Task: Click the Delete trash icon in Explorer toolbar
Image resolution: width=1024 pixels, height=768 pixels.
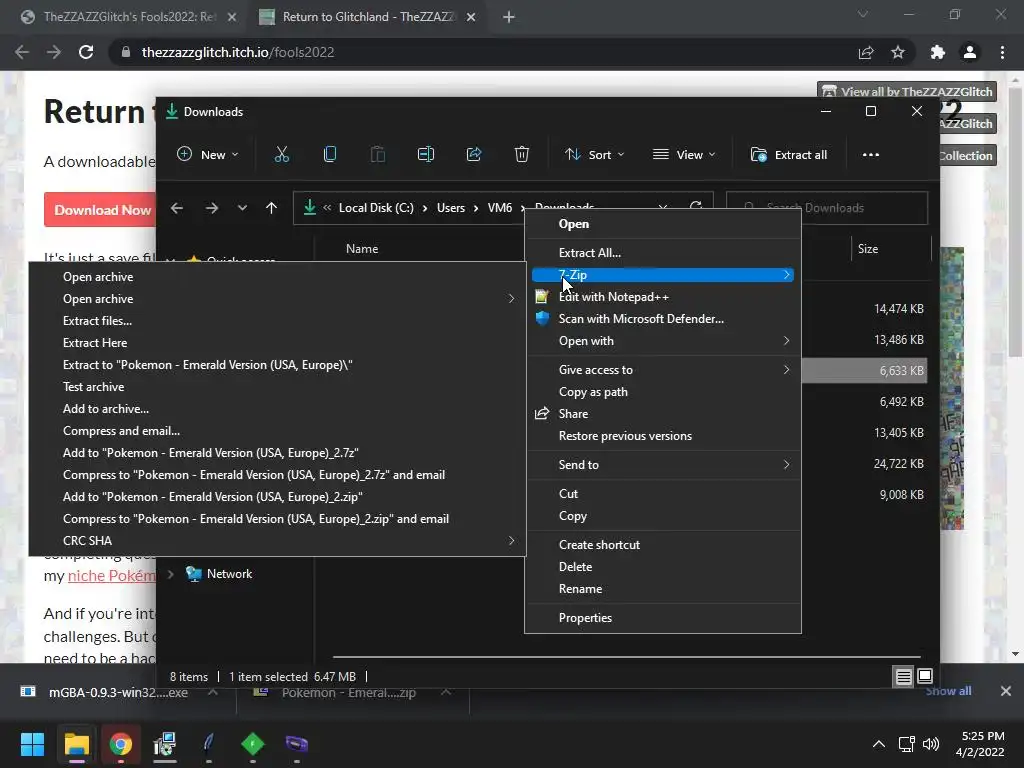Action: click(521, 155)
